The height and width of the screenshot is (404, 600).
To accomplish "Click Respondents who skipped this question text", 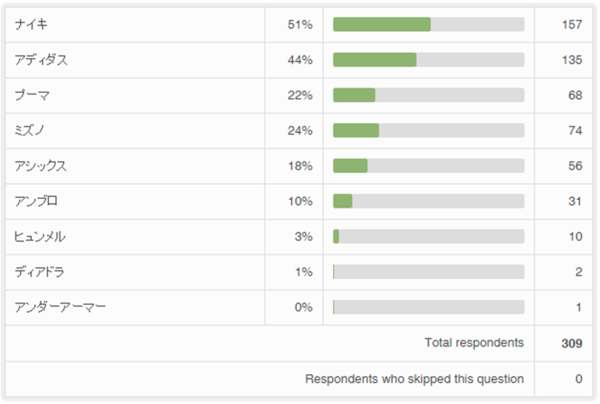I will pos(414,379).
